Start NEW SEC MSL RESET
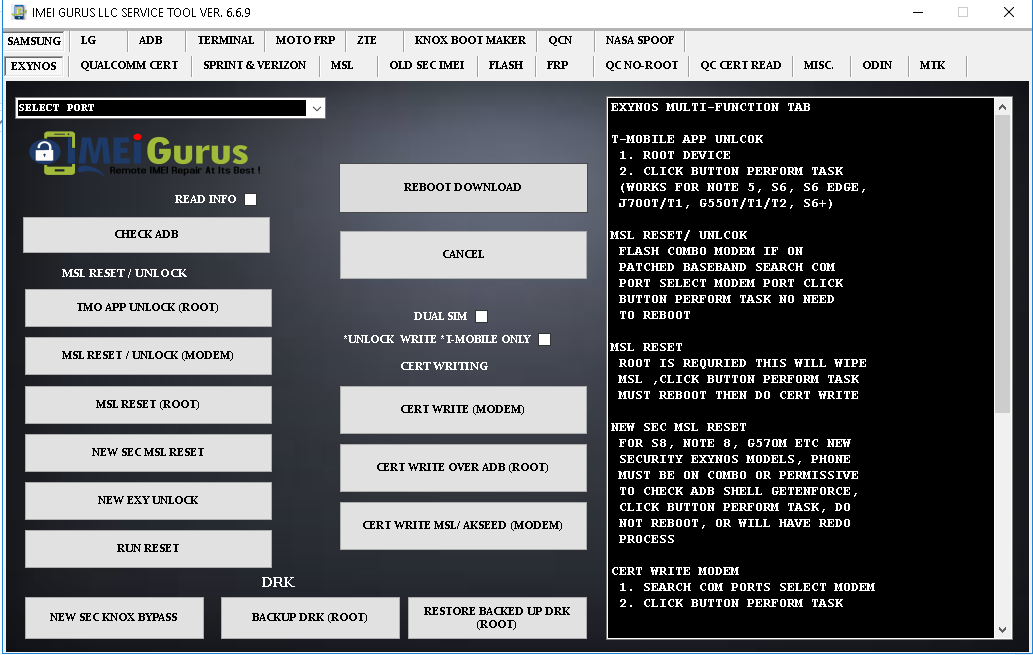 [x=148, y=453]
